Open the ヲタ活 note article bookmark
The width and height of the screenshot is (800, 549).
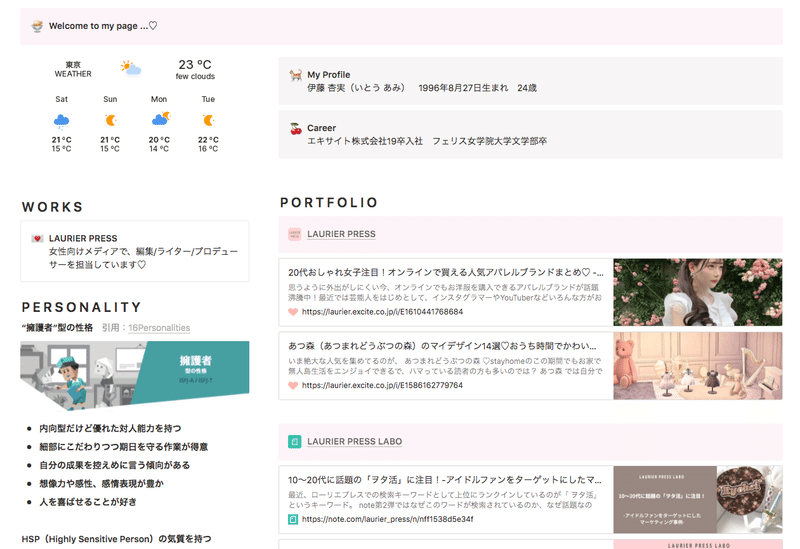530,500
